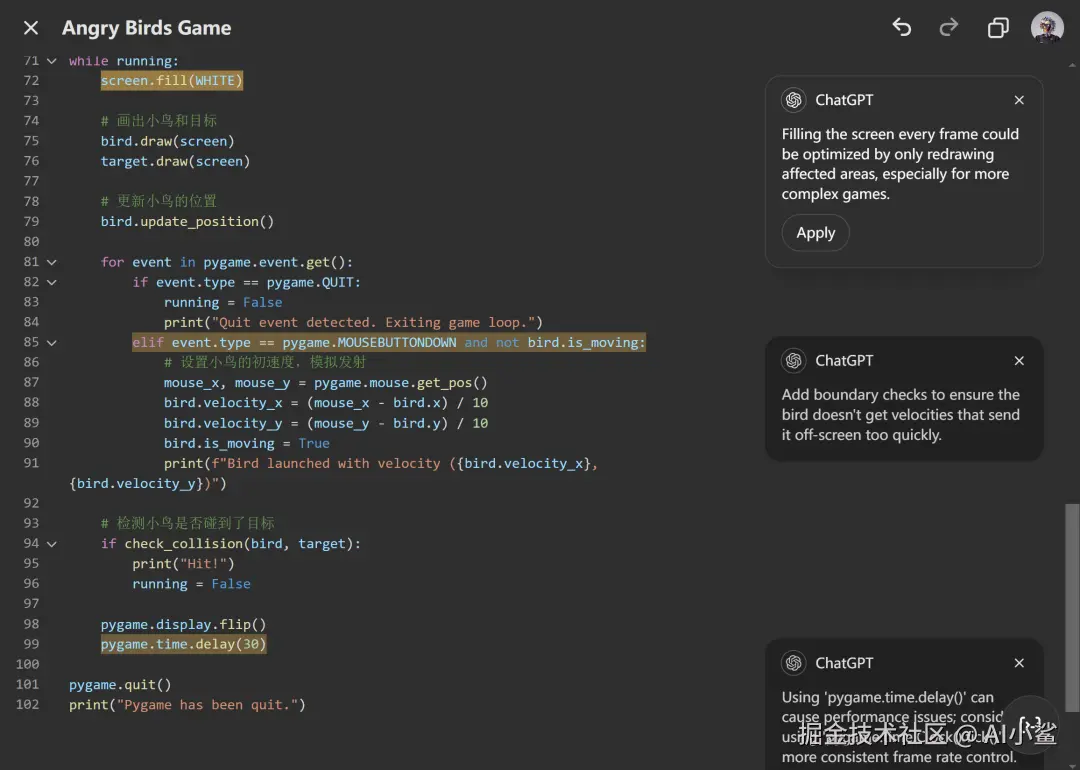Click the mouse_x, mouse_y assignment line

click(x=326, y=383)
